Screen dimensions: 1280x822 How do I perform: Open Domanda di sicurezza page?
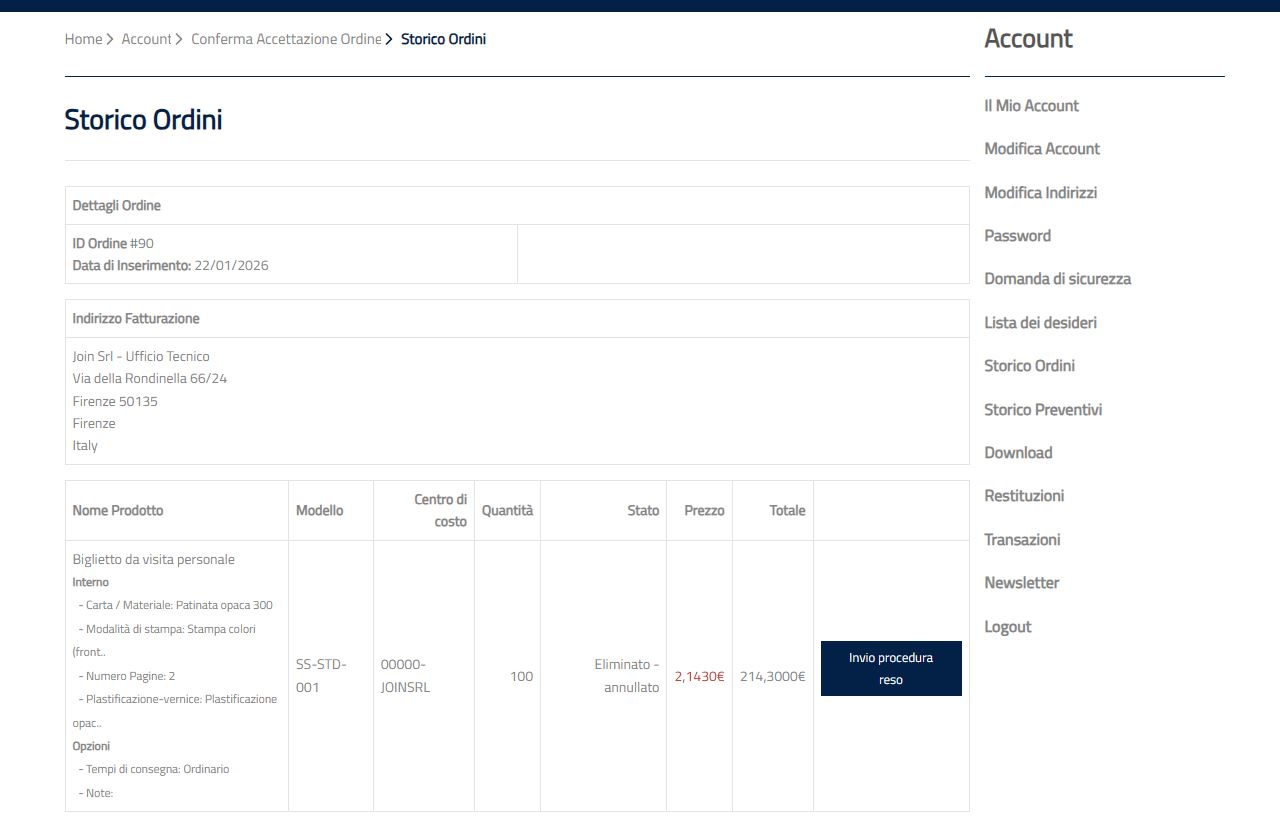click(x=1057, y=279)
